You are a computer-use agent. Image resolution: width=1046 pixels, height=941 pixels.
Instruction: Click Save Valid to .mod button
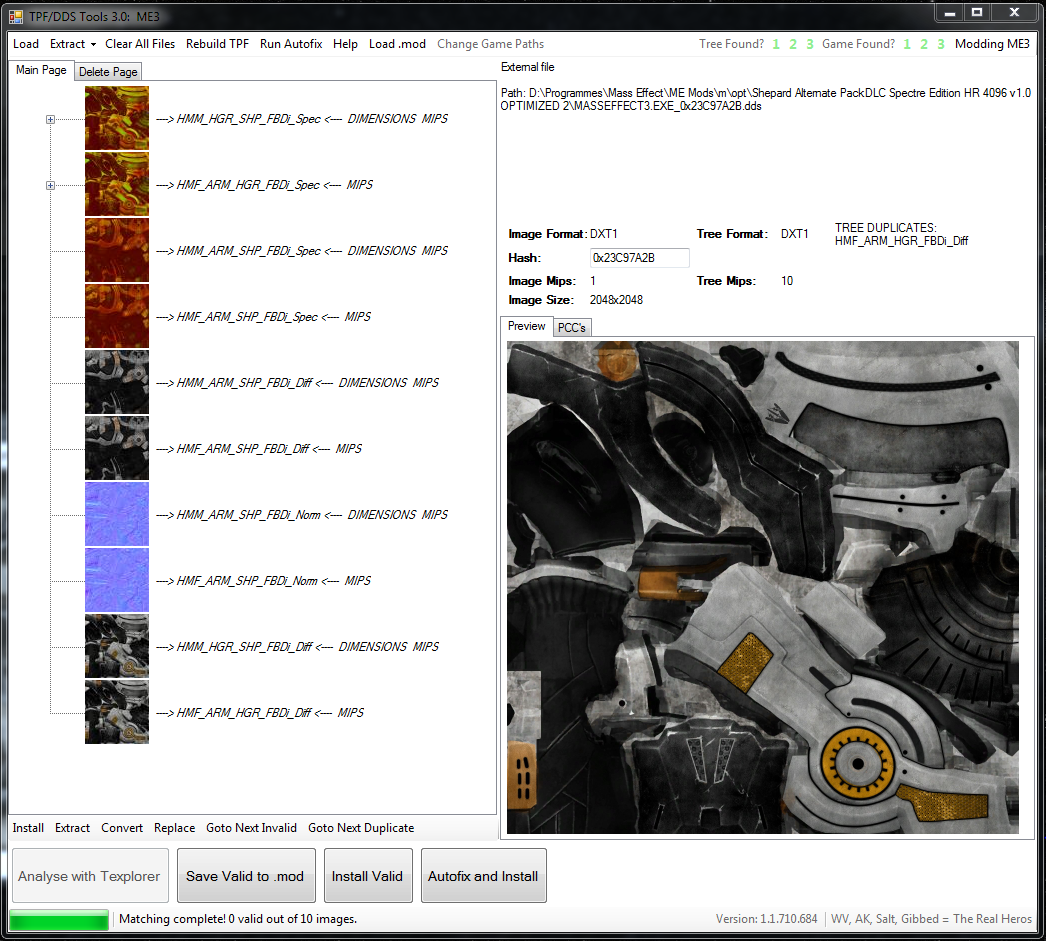[246, 876]
